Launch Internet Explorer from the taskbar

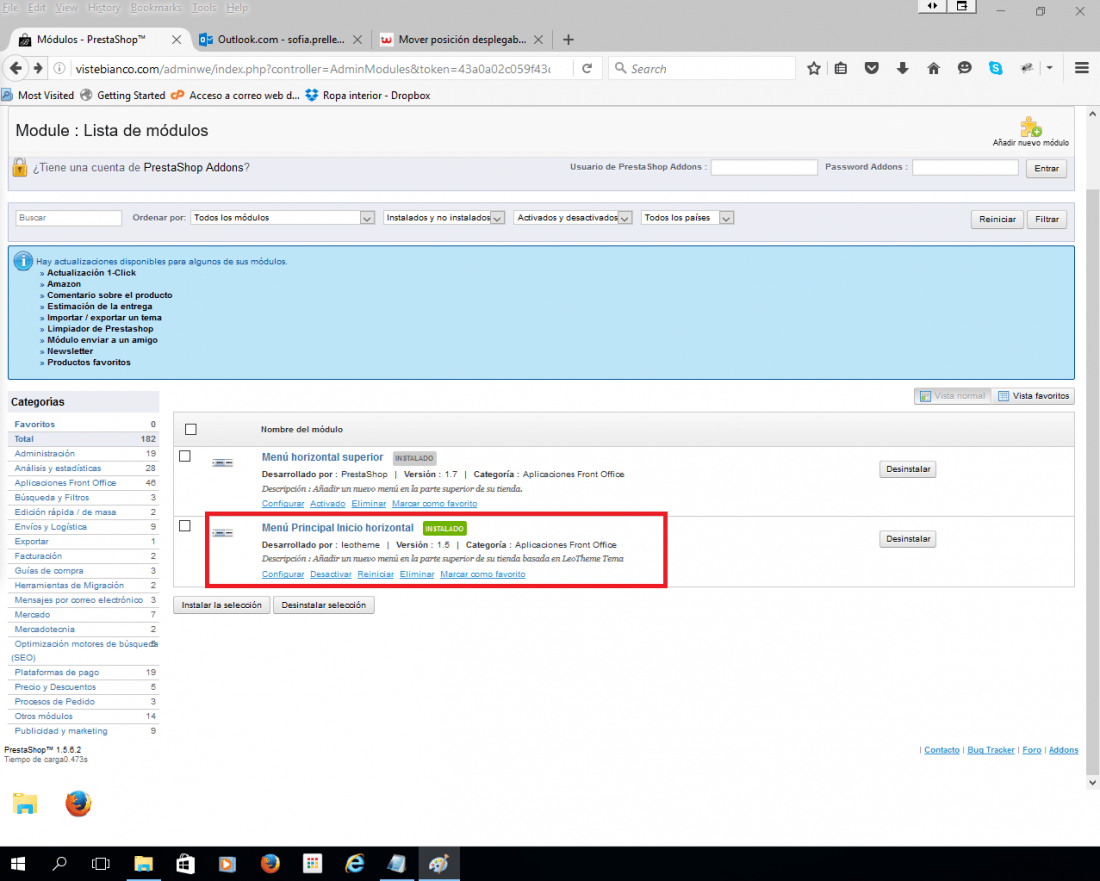pyautogui.click(x=354, y=863)
